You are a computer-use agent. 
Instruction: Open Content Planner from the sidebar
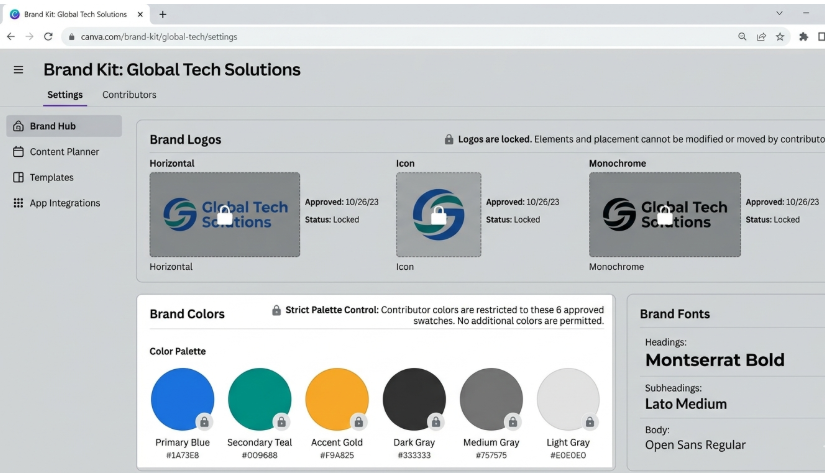(x=64, y=152)
